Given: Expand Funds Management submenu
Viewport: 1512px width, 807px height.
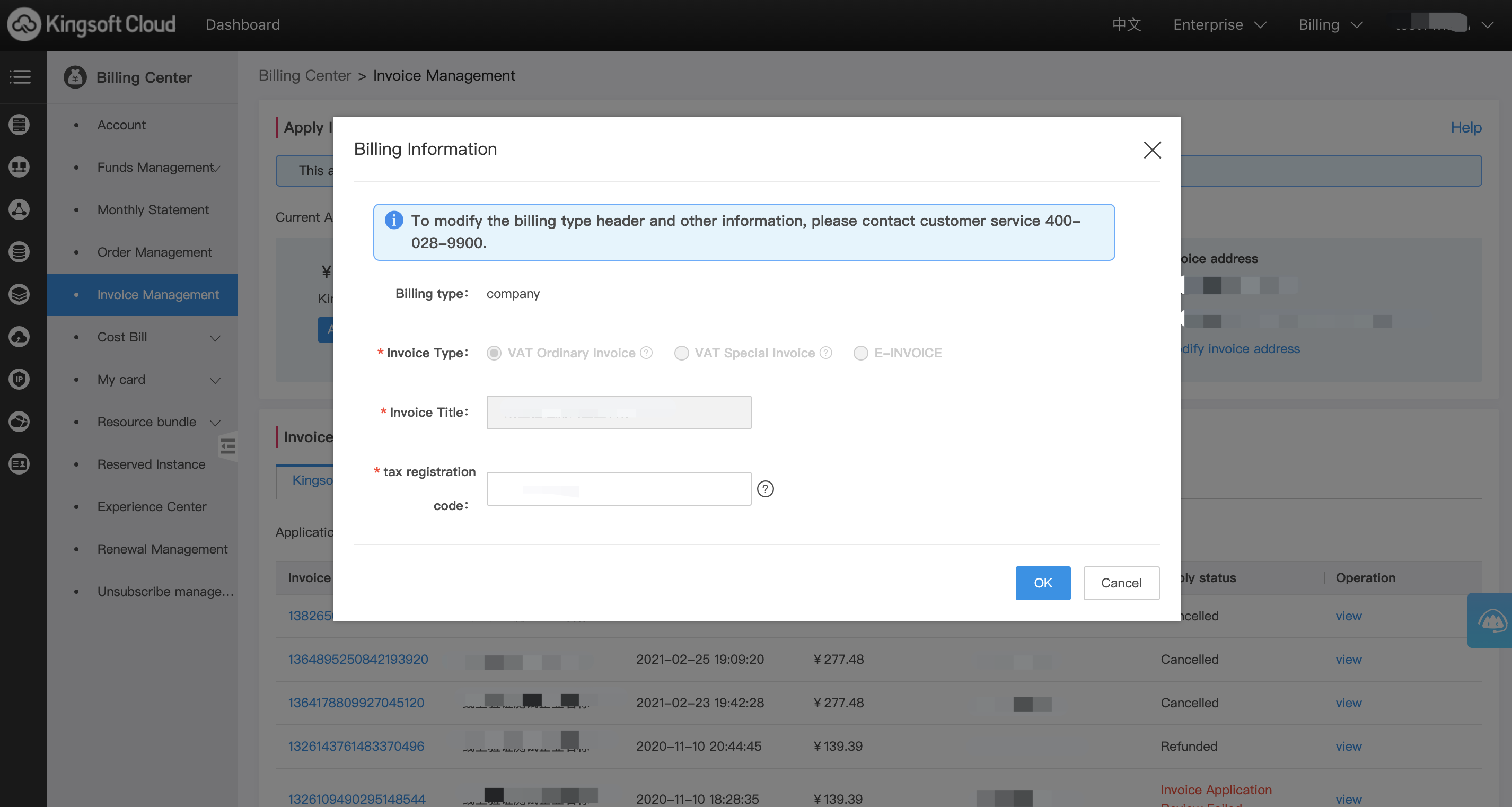Looking at the screenshot, I should coord(217,169).
